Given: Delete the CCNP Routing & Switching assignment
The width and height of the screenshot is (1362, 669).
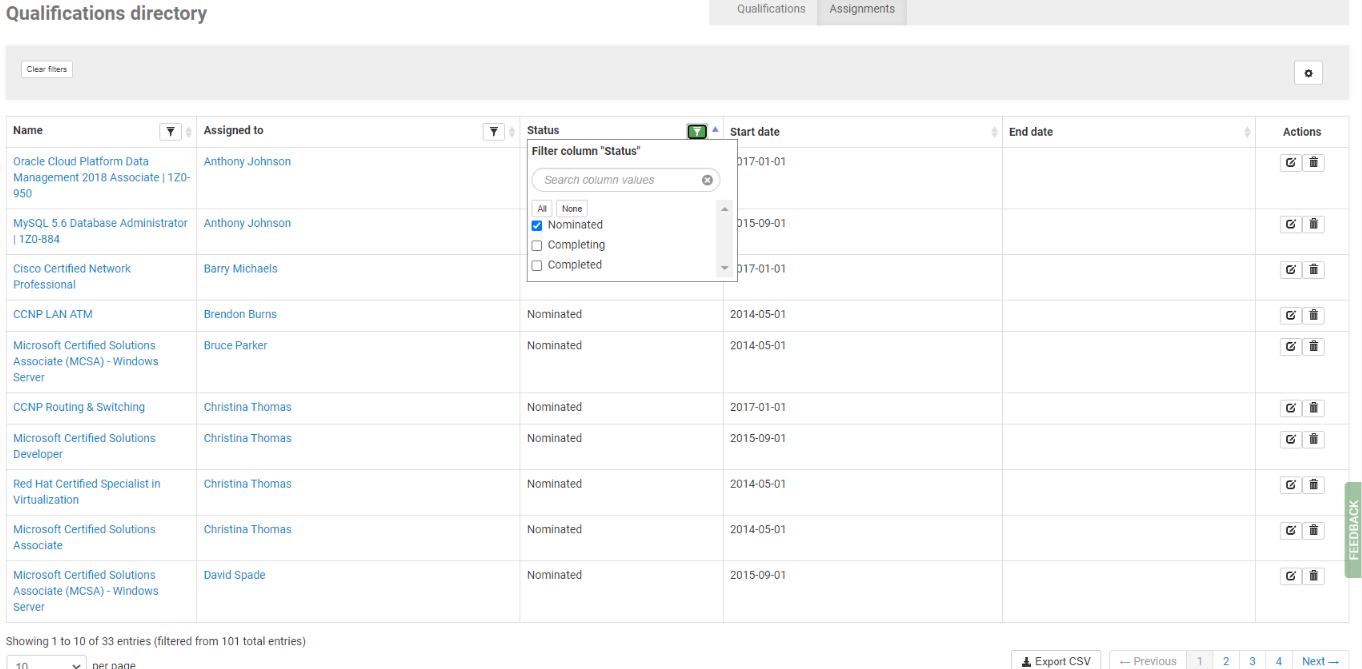Looking at the screenshot, I should tap(1314, 408).
